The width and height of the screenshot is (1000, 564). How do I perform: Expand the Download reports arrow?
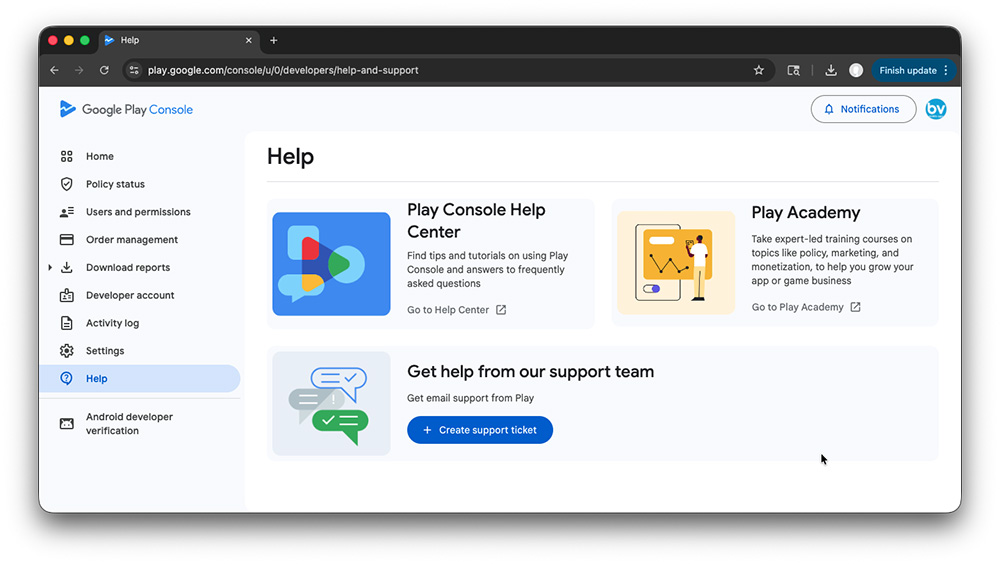(50, 267)
